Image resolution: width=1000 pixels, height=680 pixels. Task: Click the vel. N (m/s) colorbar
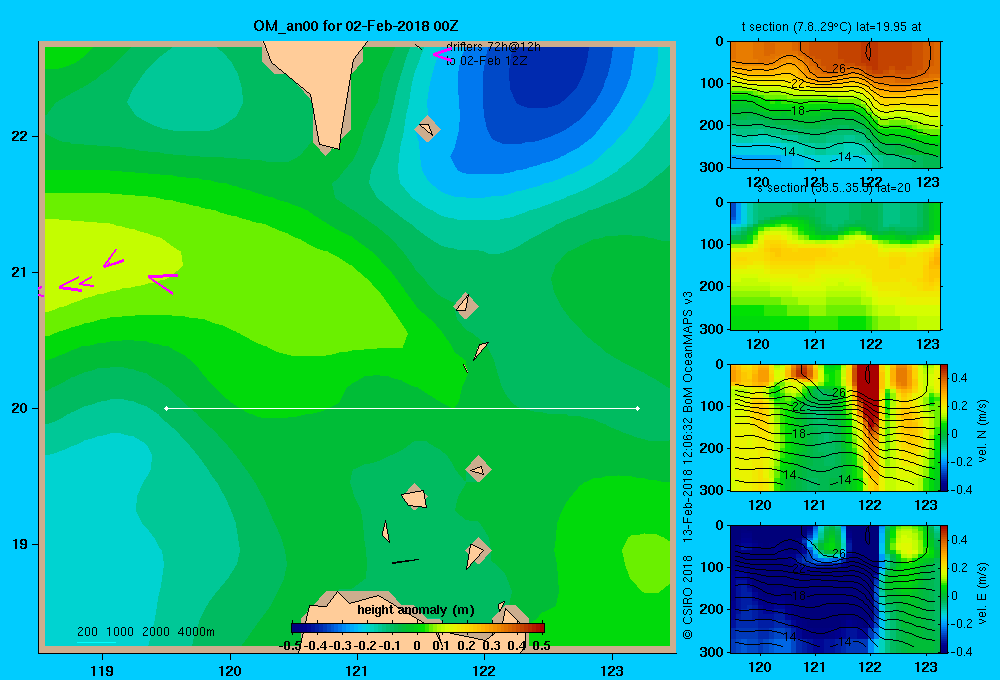945,427
